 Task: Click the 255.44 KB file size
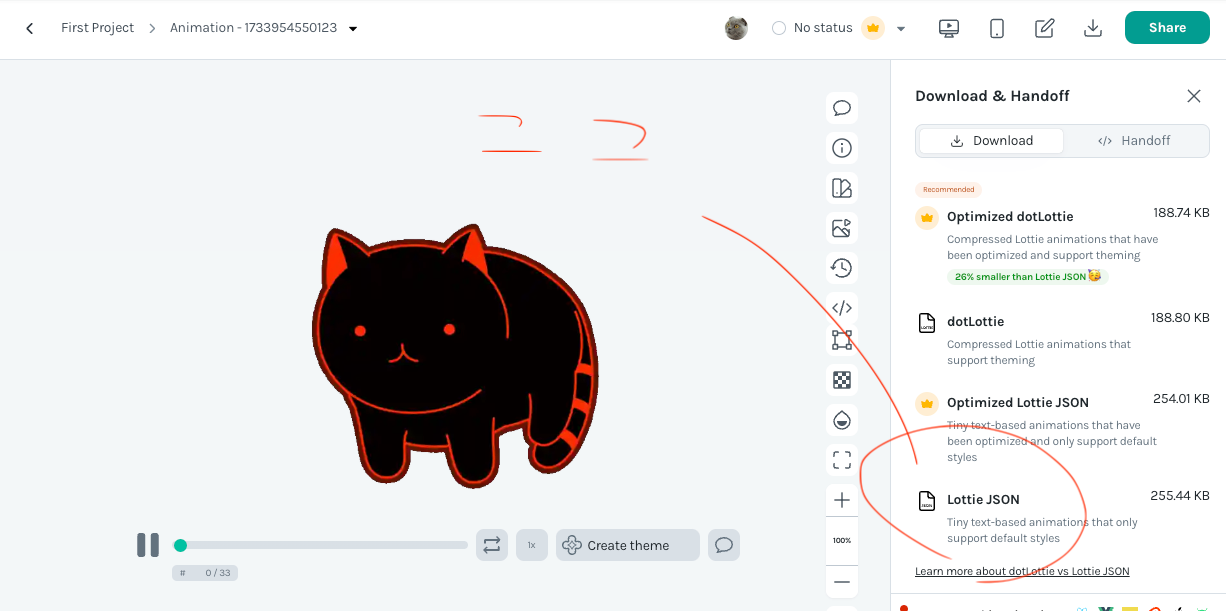coord(1181,495)
